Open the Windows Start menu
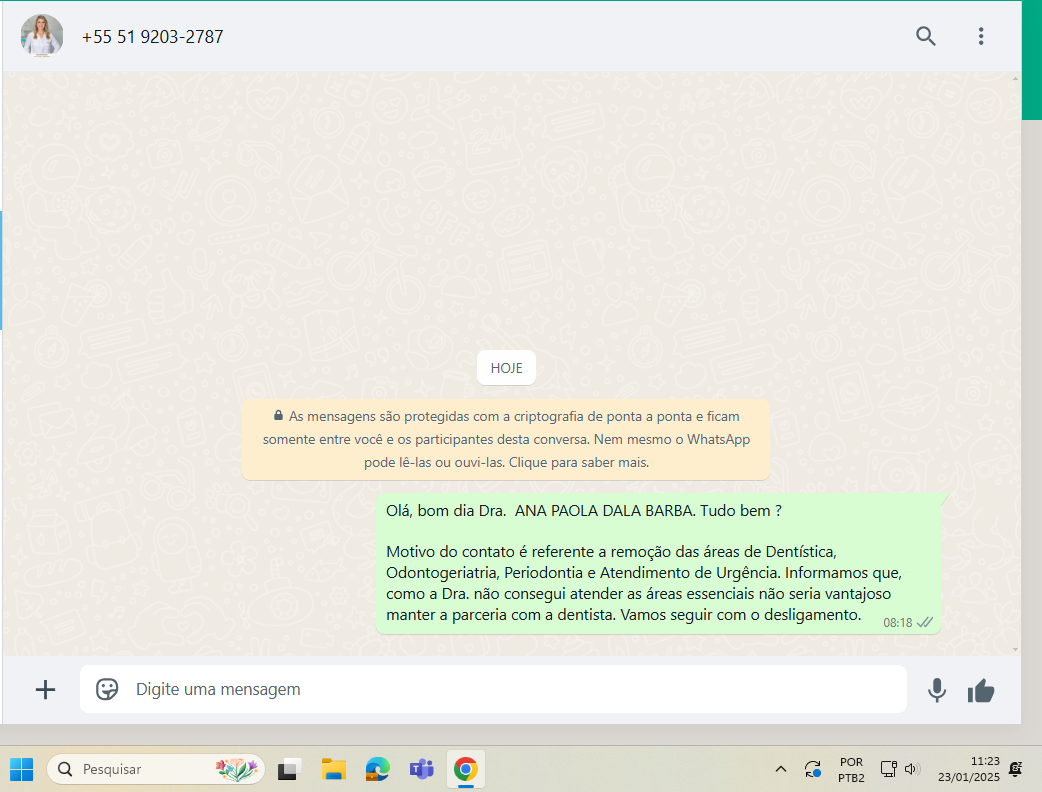 [x=21, y=769]
